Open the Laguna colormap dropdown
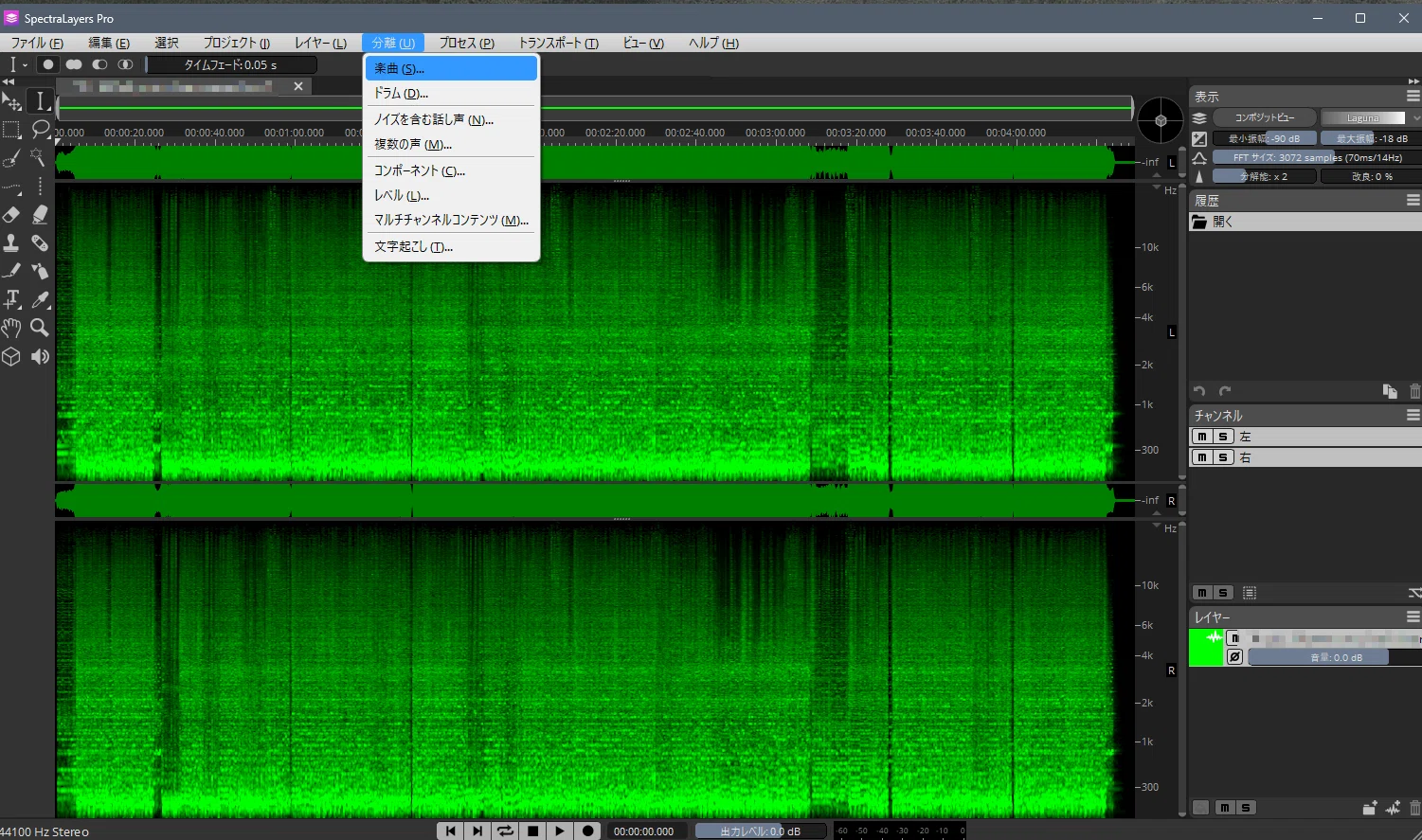Image resolution: width=1422 pixels, height=840 pixels. tap(1370, 118)
